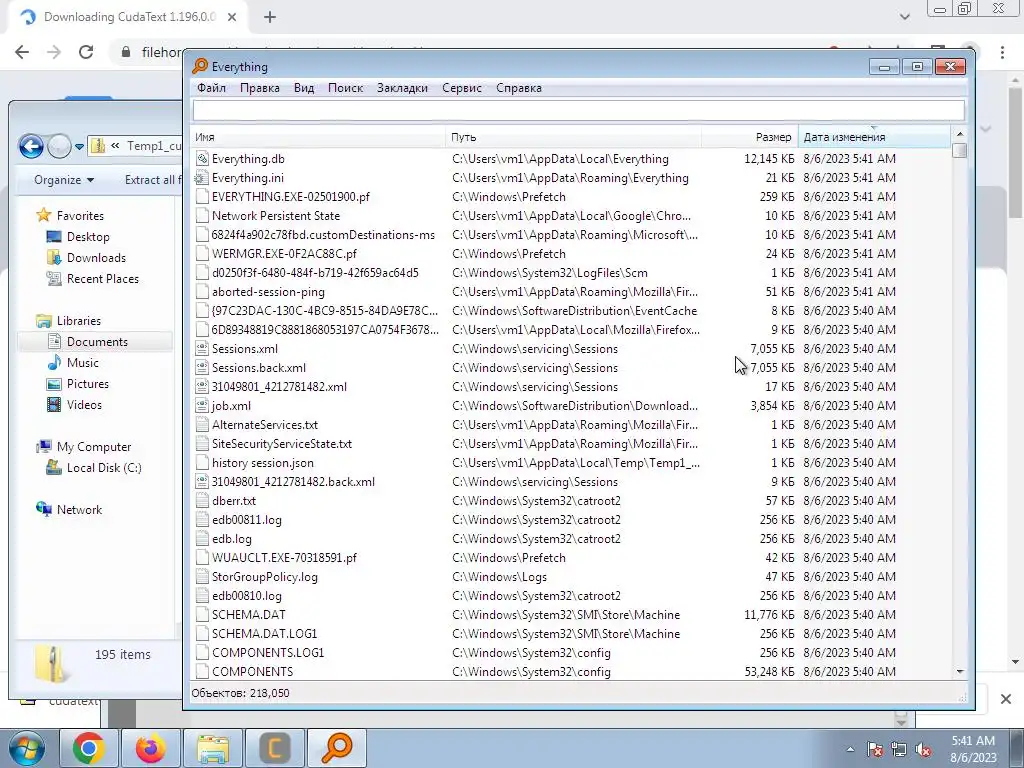Open the Закладки menu
The image size is (1024, 768).
402,88
